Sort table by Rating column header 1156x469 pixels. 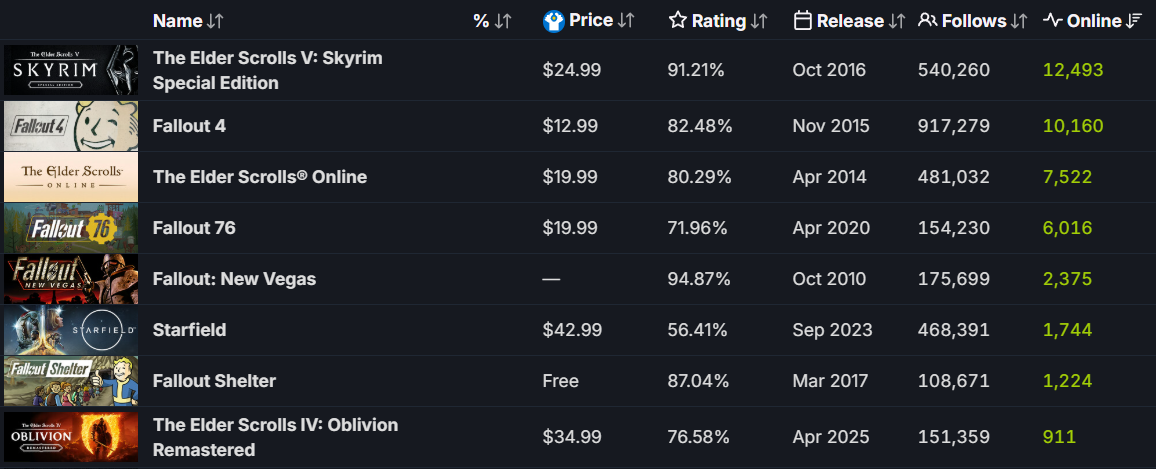pyautogui.click(x=719, y=21)
